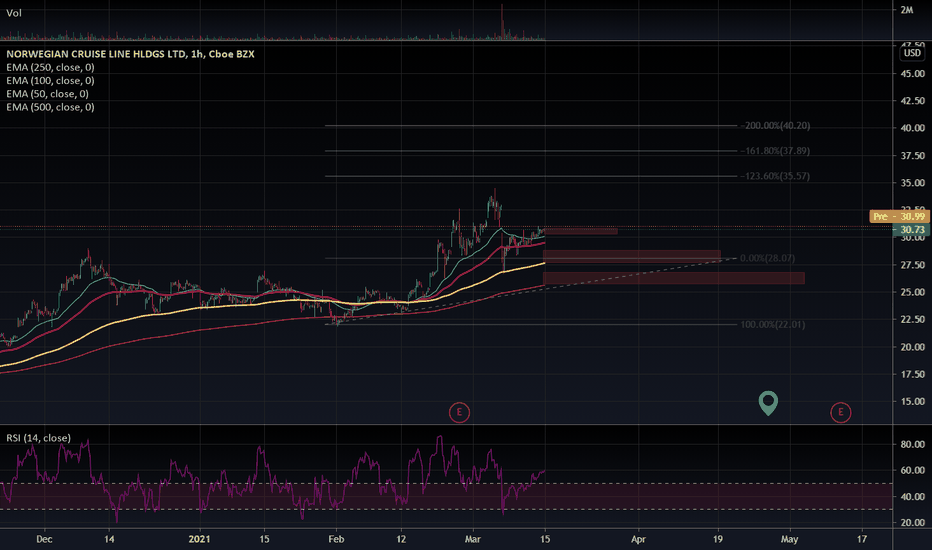932x550 pixels.
Task: Click the 15.00 price axis value
Action: (912, 401)
